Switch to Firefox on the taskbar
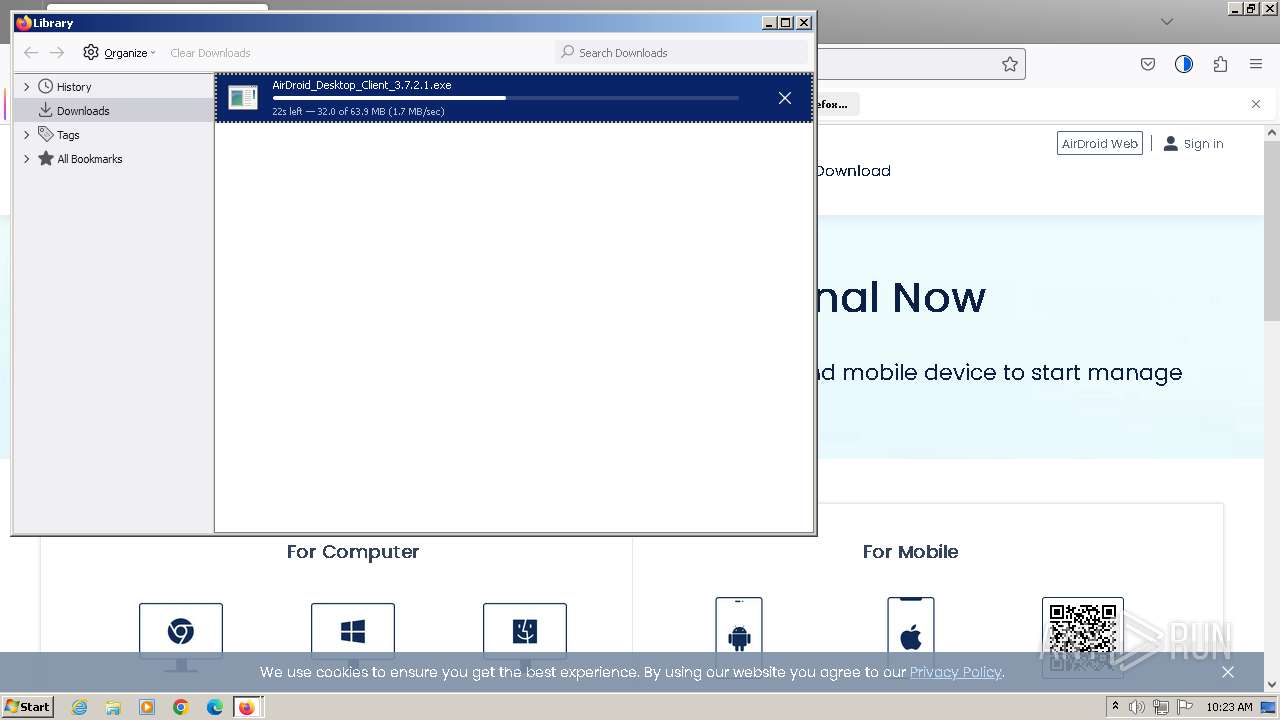Viewport: 1280px width, 720px height. click(x=247, y=707)
